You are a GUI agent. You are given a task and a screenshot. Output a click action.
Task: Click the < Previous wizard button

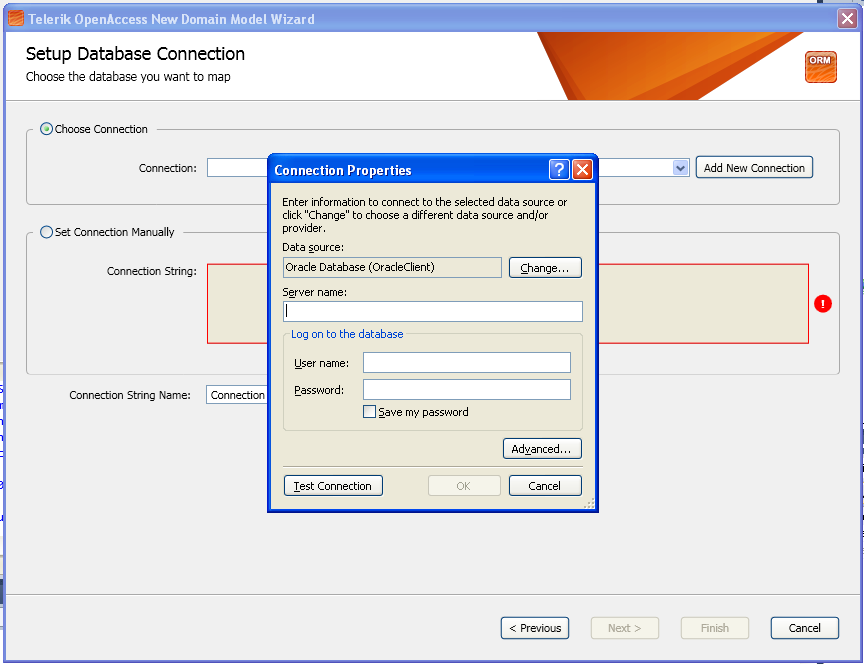pos(534,628)
